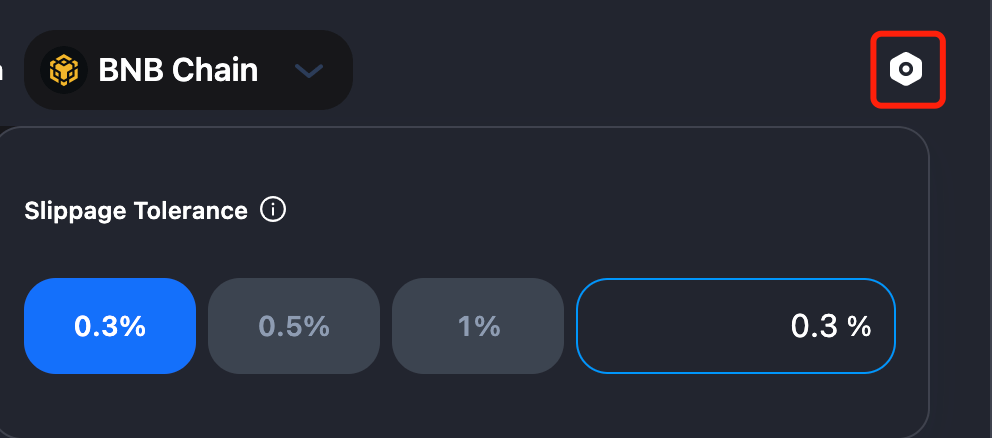Viewport: 992px width, 438px height.
Task: Choose the 0.5% slippage option
Action: [x=294, y=326]
